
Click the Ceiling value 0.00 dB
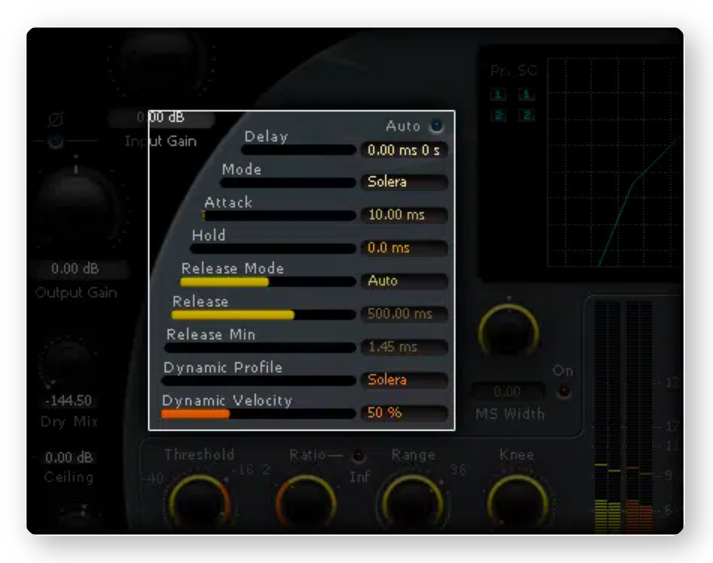point(69,457)
